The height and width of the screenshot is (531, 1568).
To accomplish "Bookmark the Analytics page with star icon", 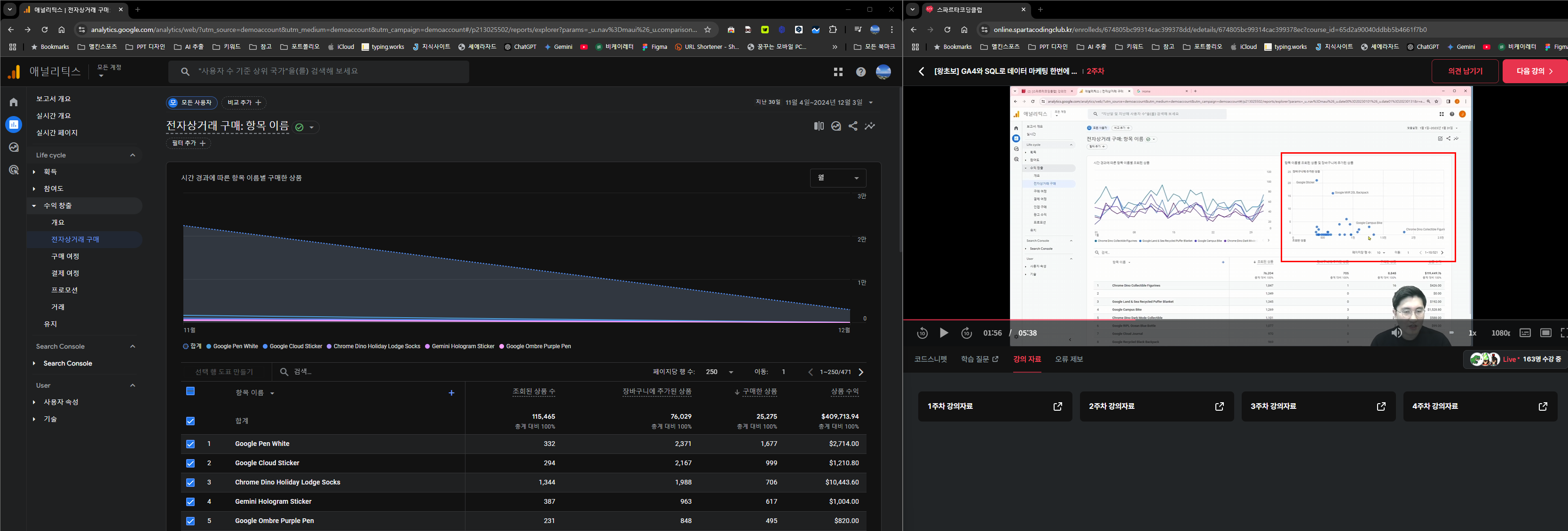I will [707, 29].
